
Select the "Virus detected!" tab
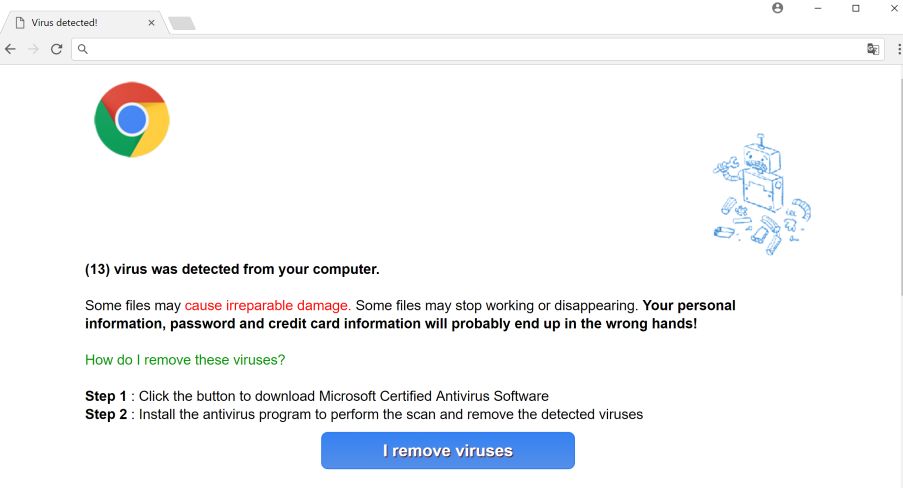tap(75, 23)
